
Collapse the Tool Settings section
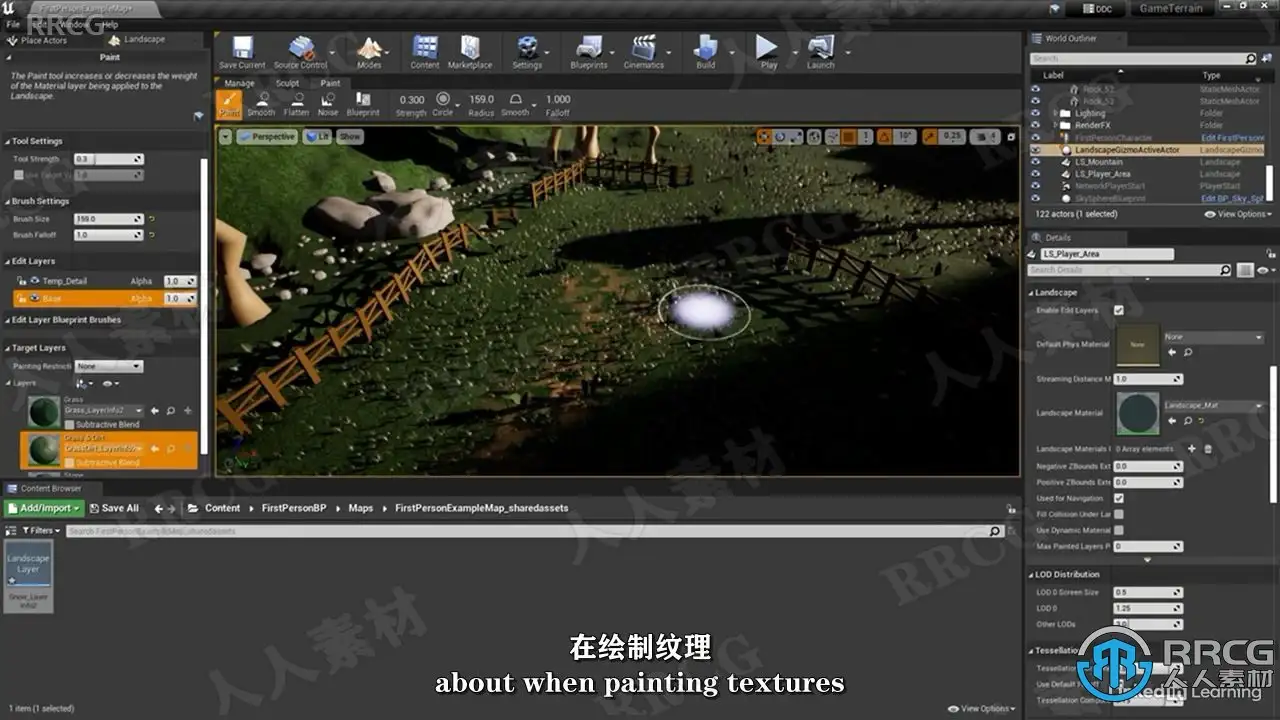8,141
